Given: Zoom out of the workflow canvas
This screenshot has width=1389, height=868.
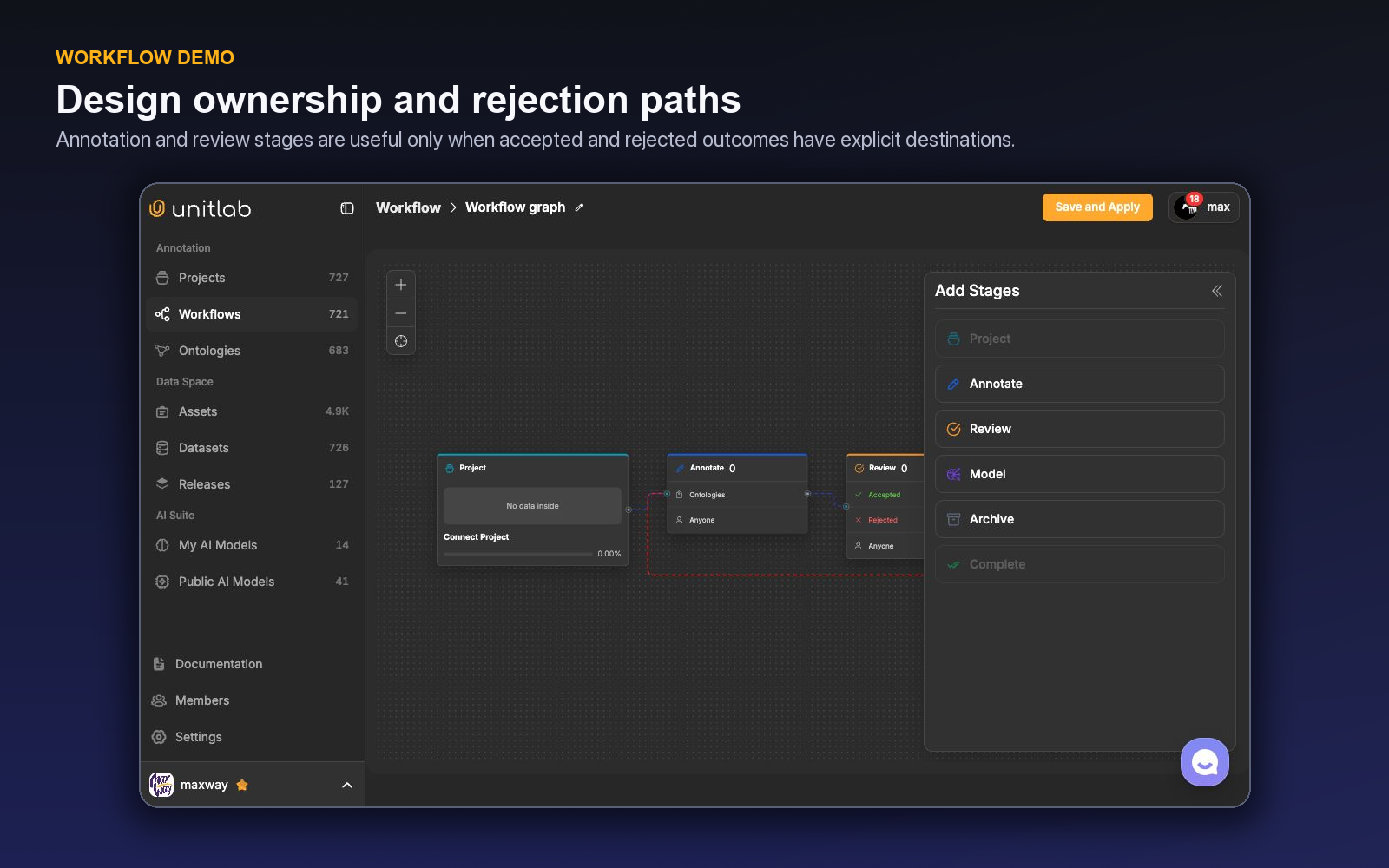Looking at the screenshot, I should tap(401, 313).
